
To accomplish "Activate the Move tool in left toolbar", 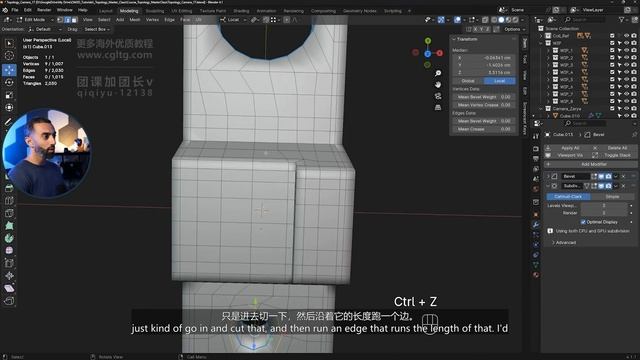I will point(9,70).
